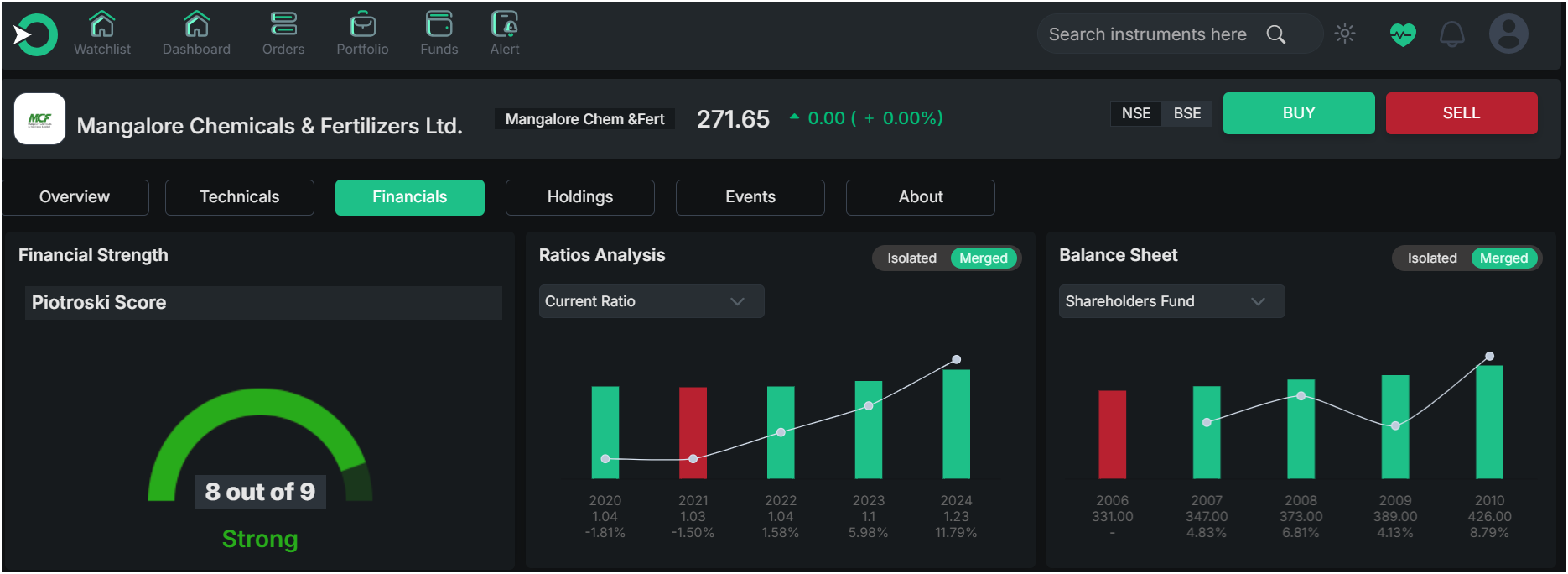Click the search magnifier icon

(x=1276, y=34)
